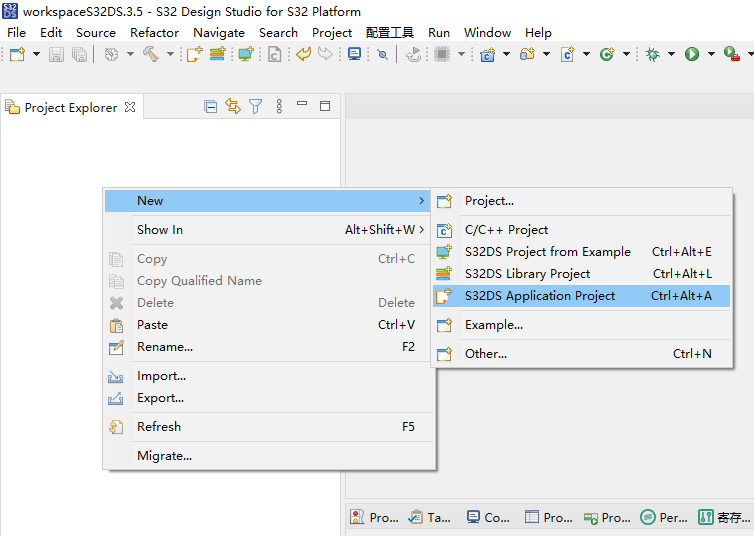754x536 pixels.
Task: Open the File menu
Action: (16, 33)
